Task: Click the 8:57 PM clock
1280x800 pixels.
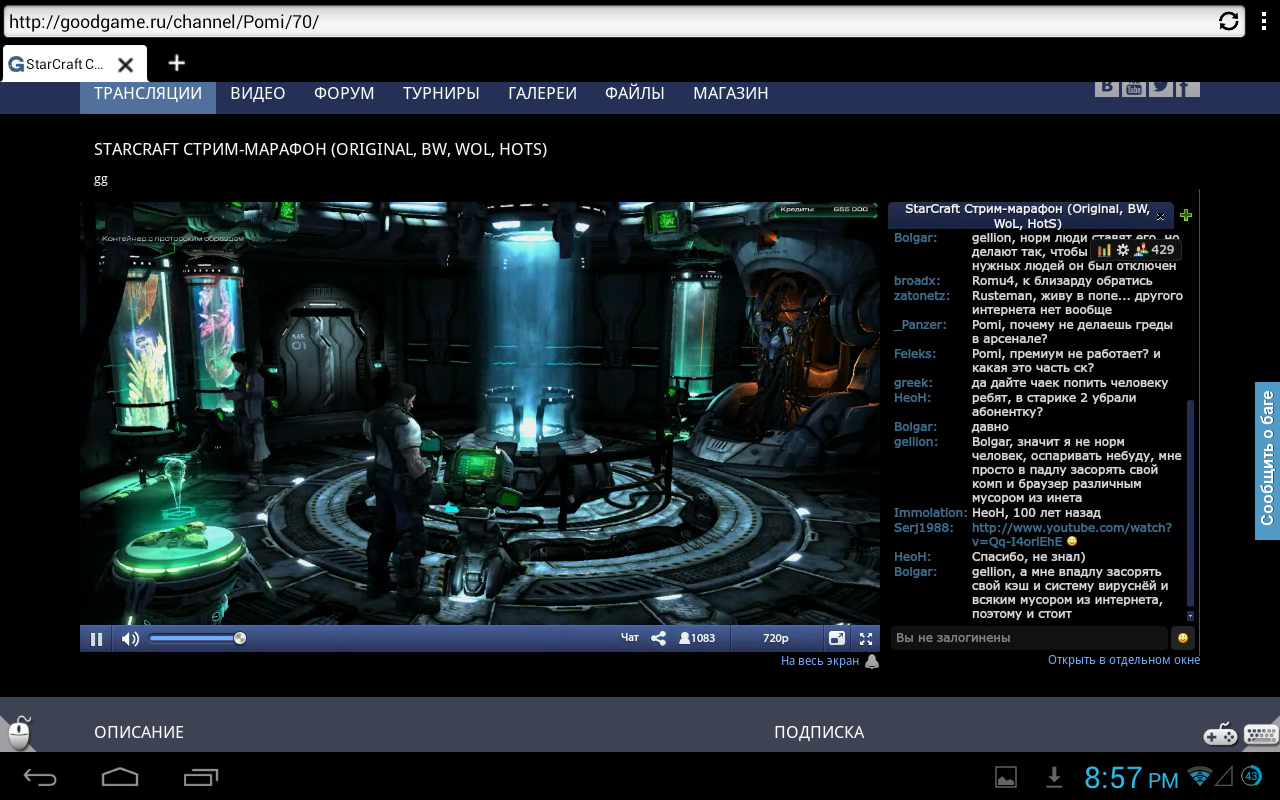Action: [x=1132, y=777]
